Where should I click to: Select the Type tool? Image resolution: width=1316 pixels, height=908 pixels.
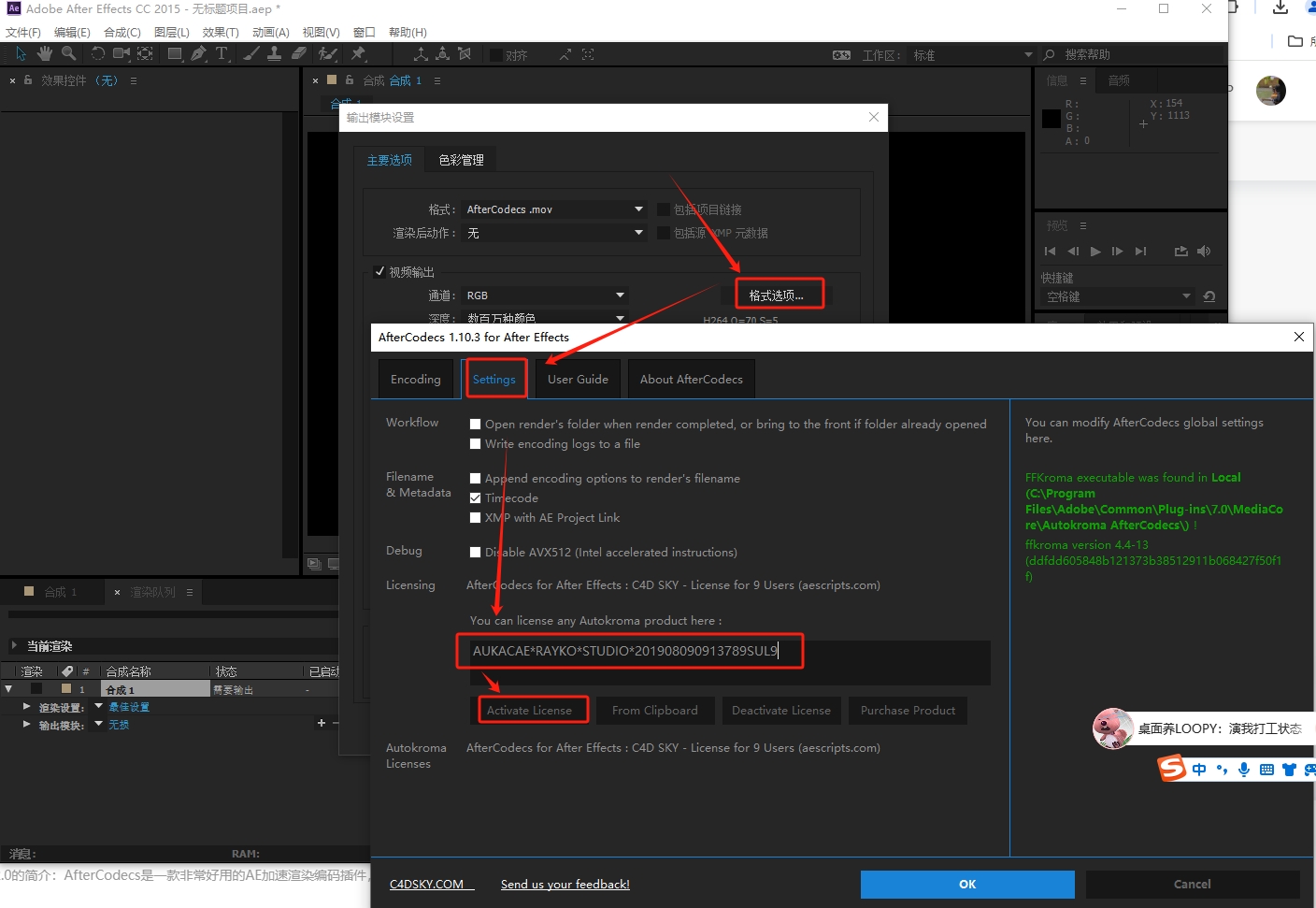(222, 53)
